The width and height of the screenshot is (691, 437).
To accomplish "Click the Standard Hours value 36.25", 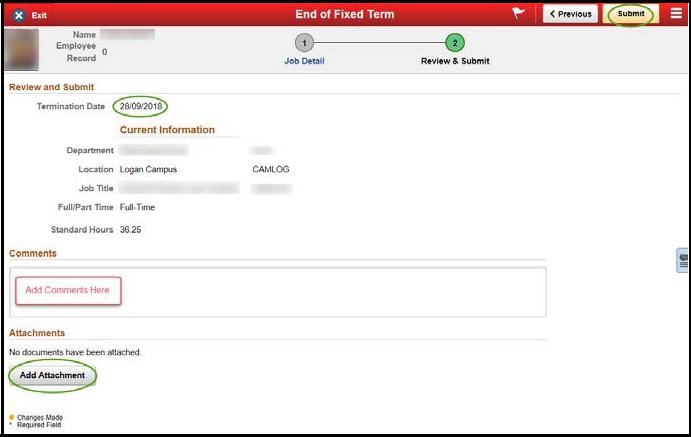I will (130, 230).
